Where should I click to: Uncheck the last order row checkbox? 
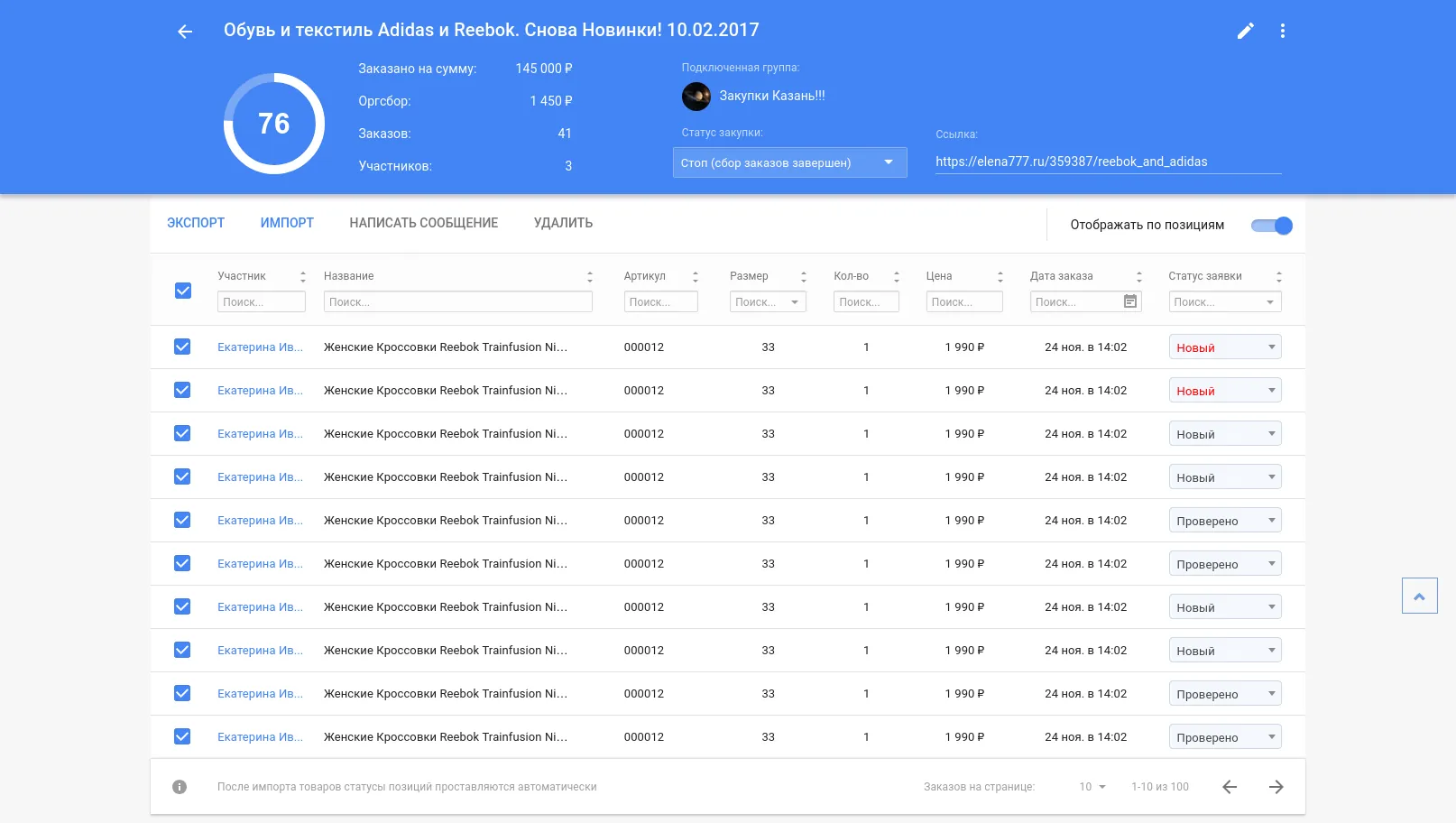pos(182,736)
